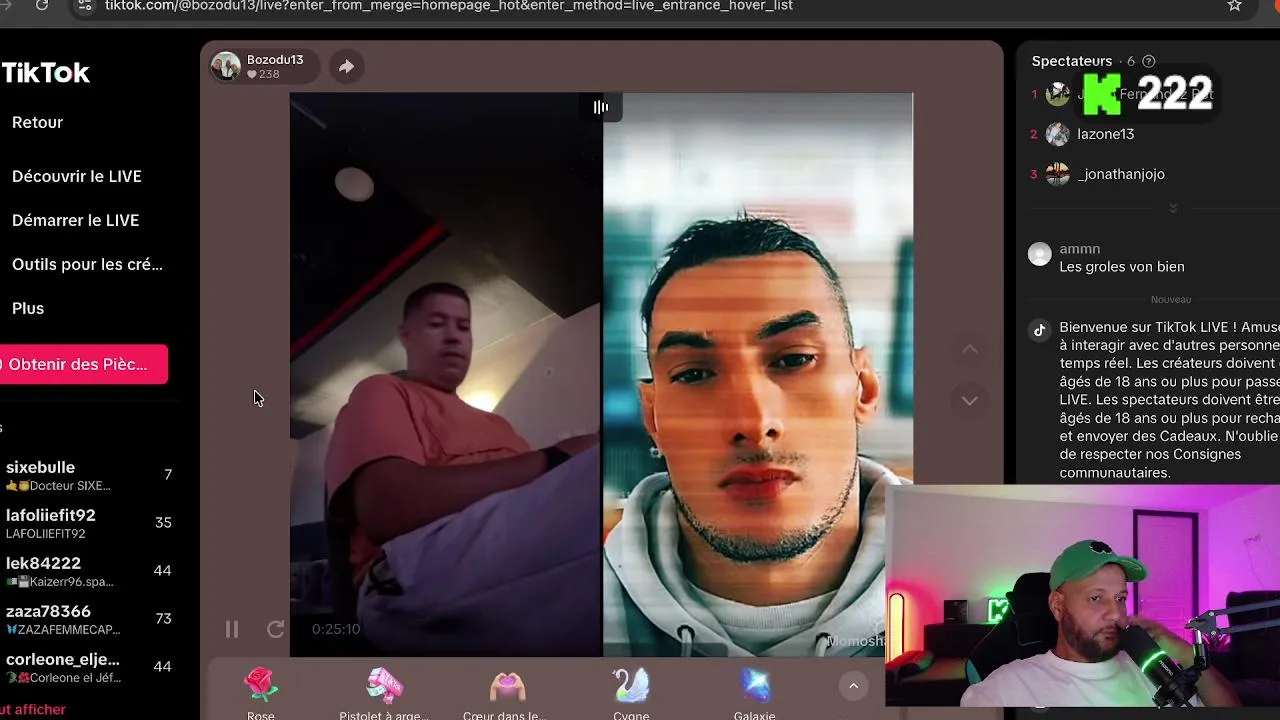Expand the gift bar with up chevron
Image resolution: width=1280 pixels, height=720 pixels.
(853, 685)
